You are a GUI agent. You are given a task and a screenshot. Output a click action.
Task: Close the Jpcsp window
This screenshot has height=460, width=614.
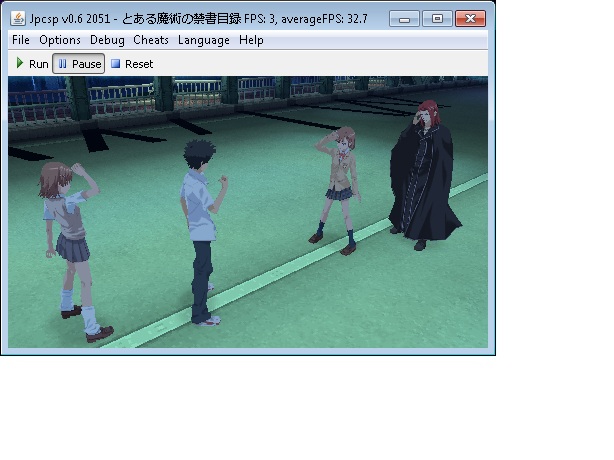(x=470, y=19)
